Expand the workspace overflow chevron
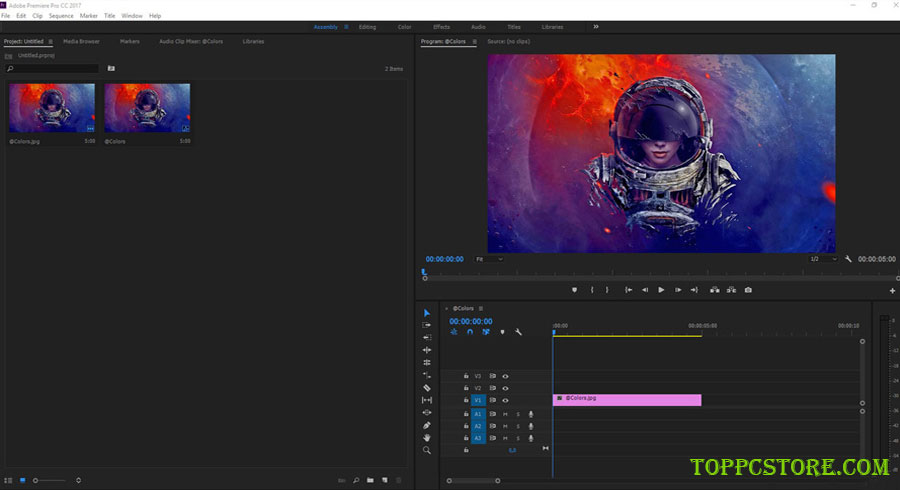The width and height of the screenshot is (900, 490). (596, 27)
